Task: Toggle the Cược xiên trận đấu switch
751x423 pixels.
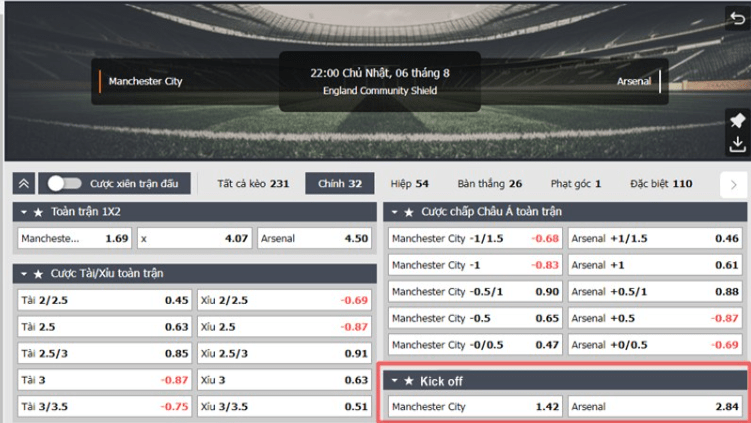Action: 65,183
